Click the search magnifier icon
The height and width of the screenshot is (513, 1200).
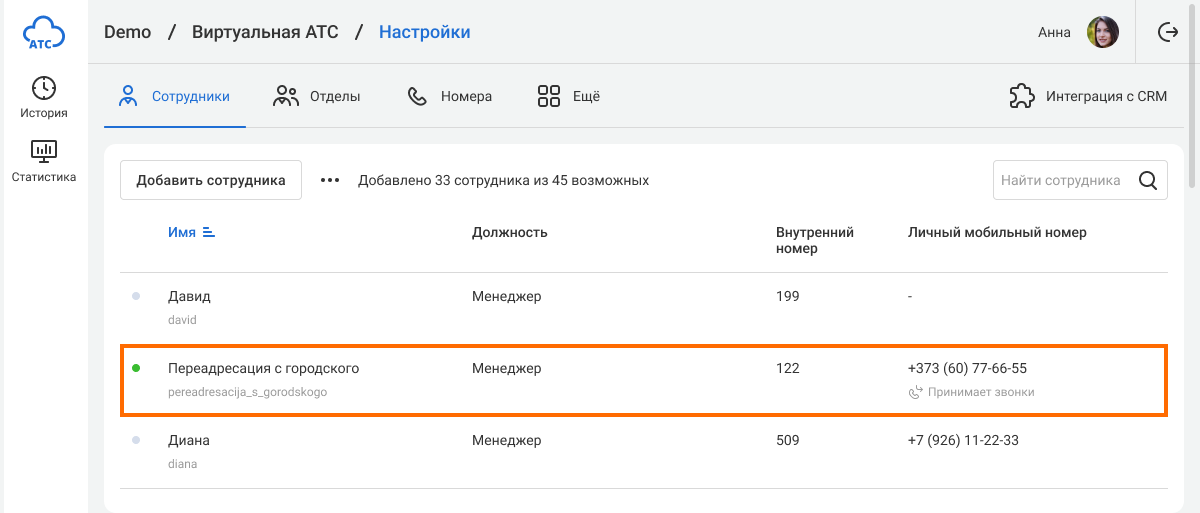coord(1147,181)
